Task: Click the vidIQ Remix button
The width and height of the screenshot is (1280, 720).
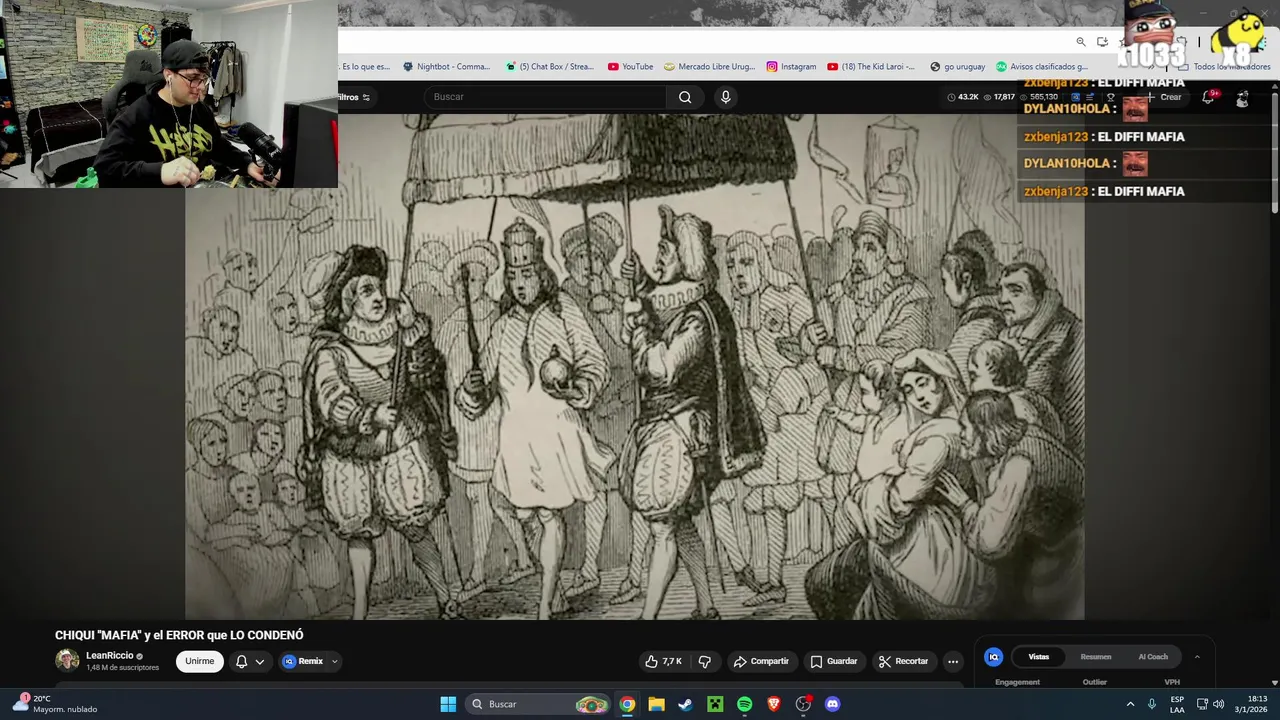Action: point(304,661)
